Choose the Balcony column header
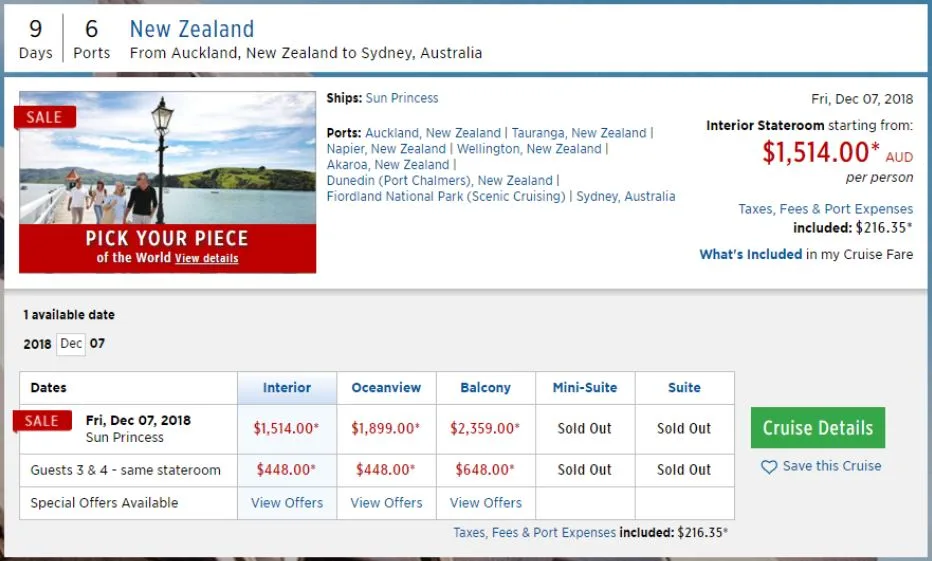The image size is (932, 561). [x=485, y=388]
